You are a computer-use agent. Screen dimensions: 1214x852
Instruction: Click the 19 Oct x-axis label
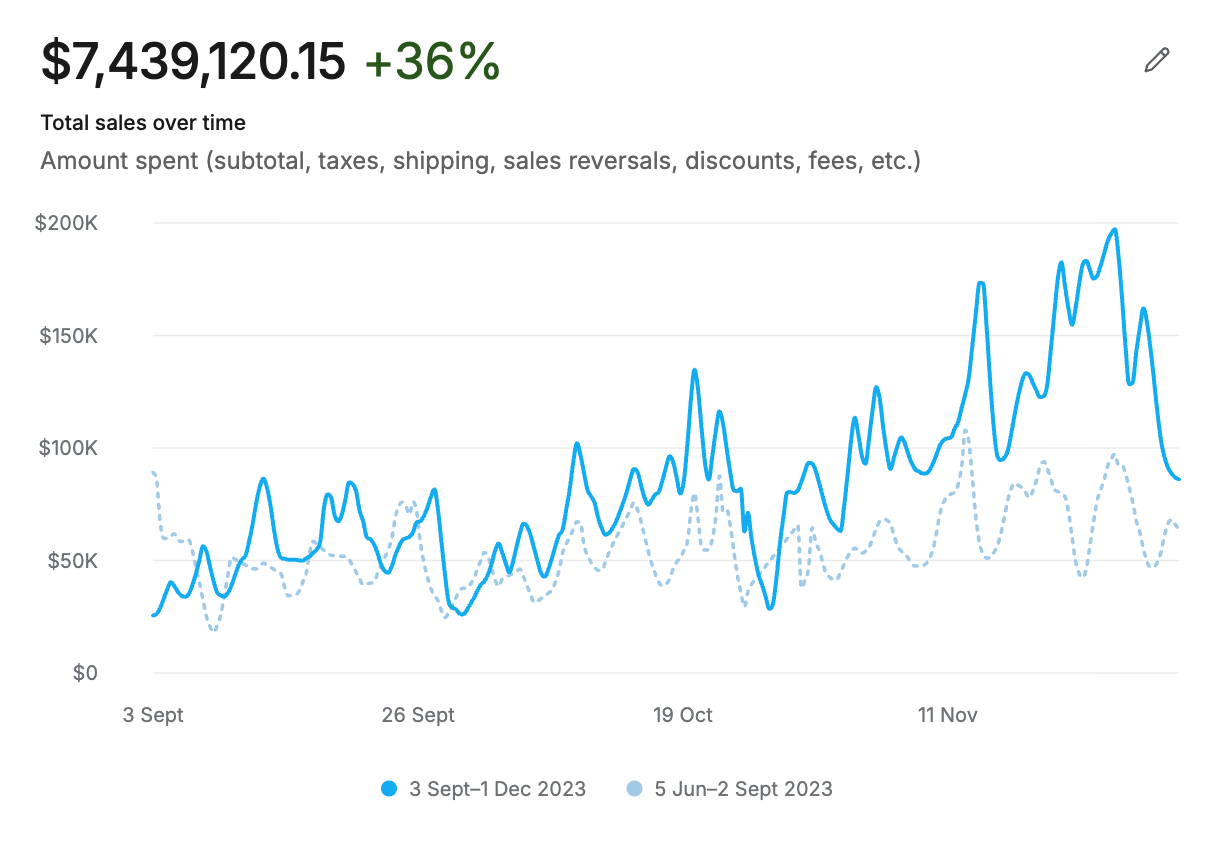pyautogui.click(x=683, y=715)
